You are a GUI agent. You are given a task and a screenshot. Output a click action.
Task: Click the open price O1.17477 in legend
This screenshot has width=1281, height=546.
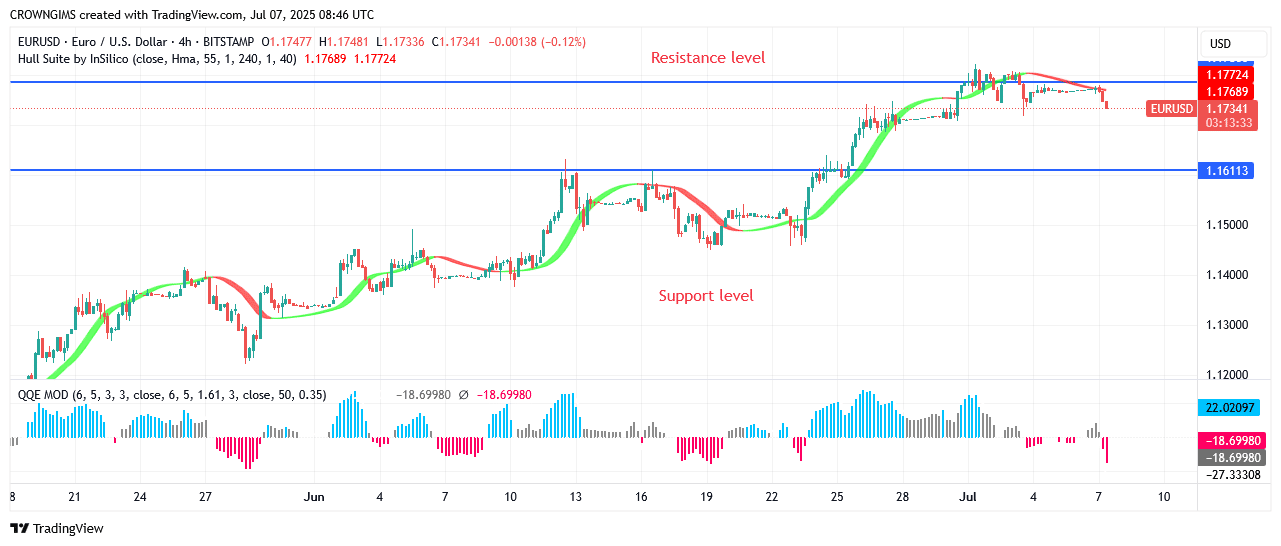click(x=288, y=42)
